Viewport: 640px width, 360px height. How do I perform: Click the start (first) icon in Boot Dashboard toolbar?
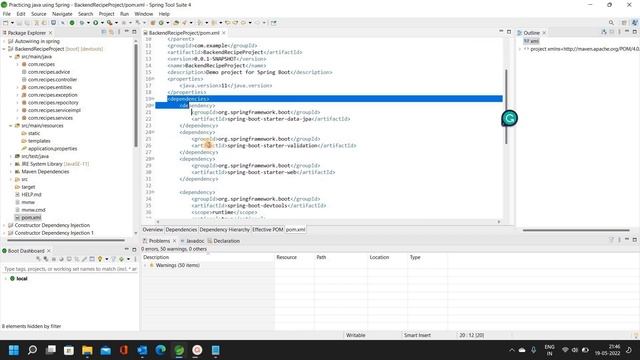click(x=38, y=259)
